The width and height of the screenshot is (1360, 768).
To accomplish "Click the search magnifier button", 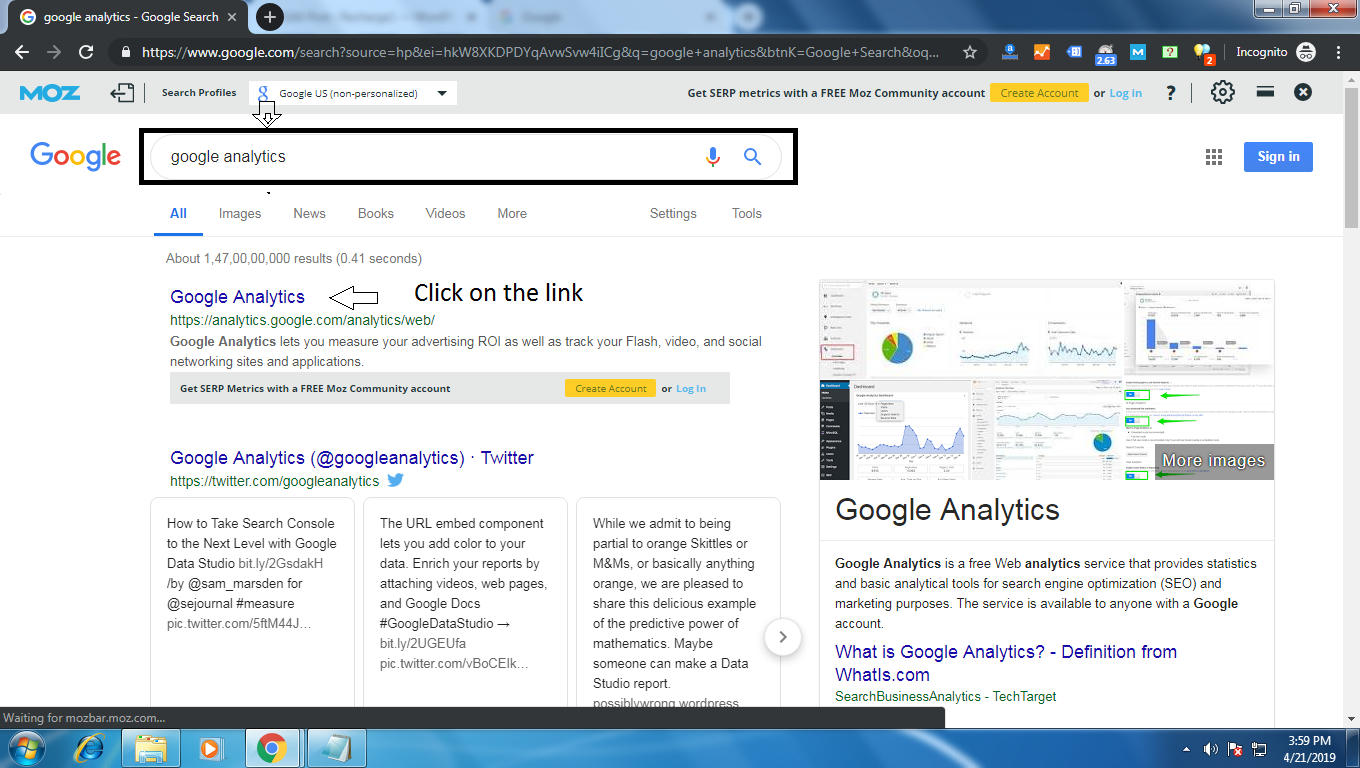I will click(x=753, y=157).
